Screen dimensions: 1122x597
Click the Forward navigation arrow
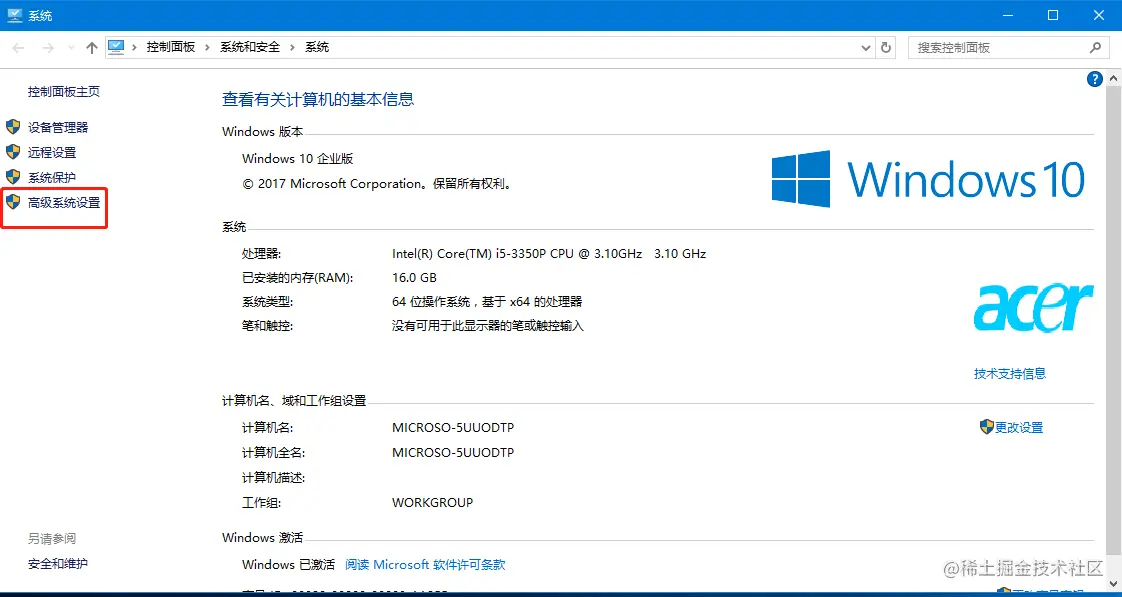point(48,48)
